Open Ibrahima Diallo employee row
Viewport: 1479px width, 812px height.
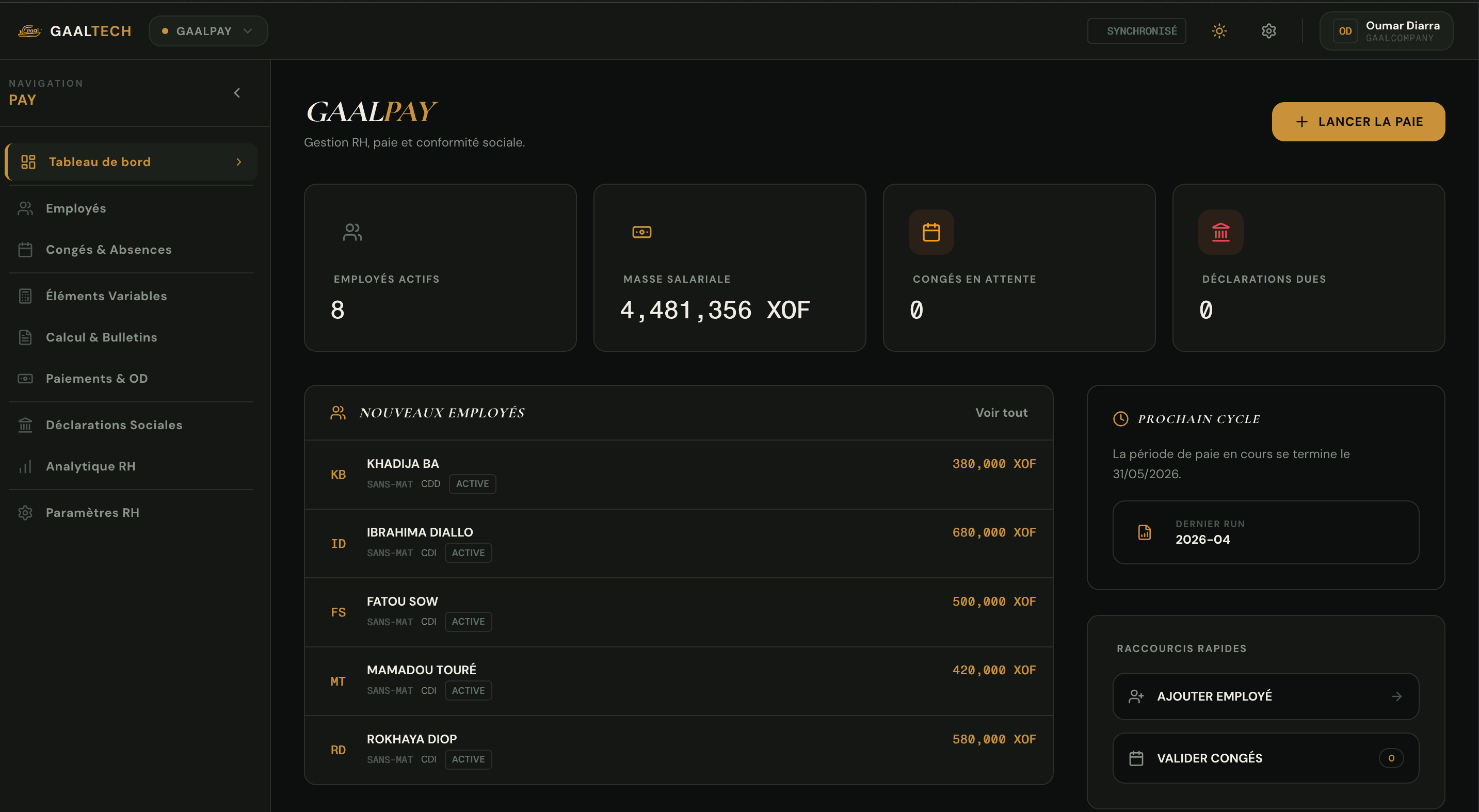tap(679, 543)
